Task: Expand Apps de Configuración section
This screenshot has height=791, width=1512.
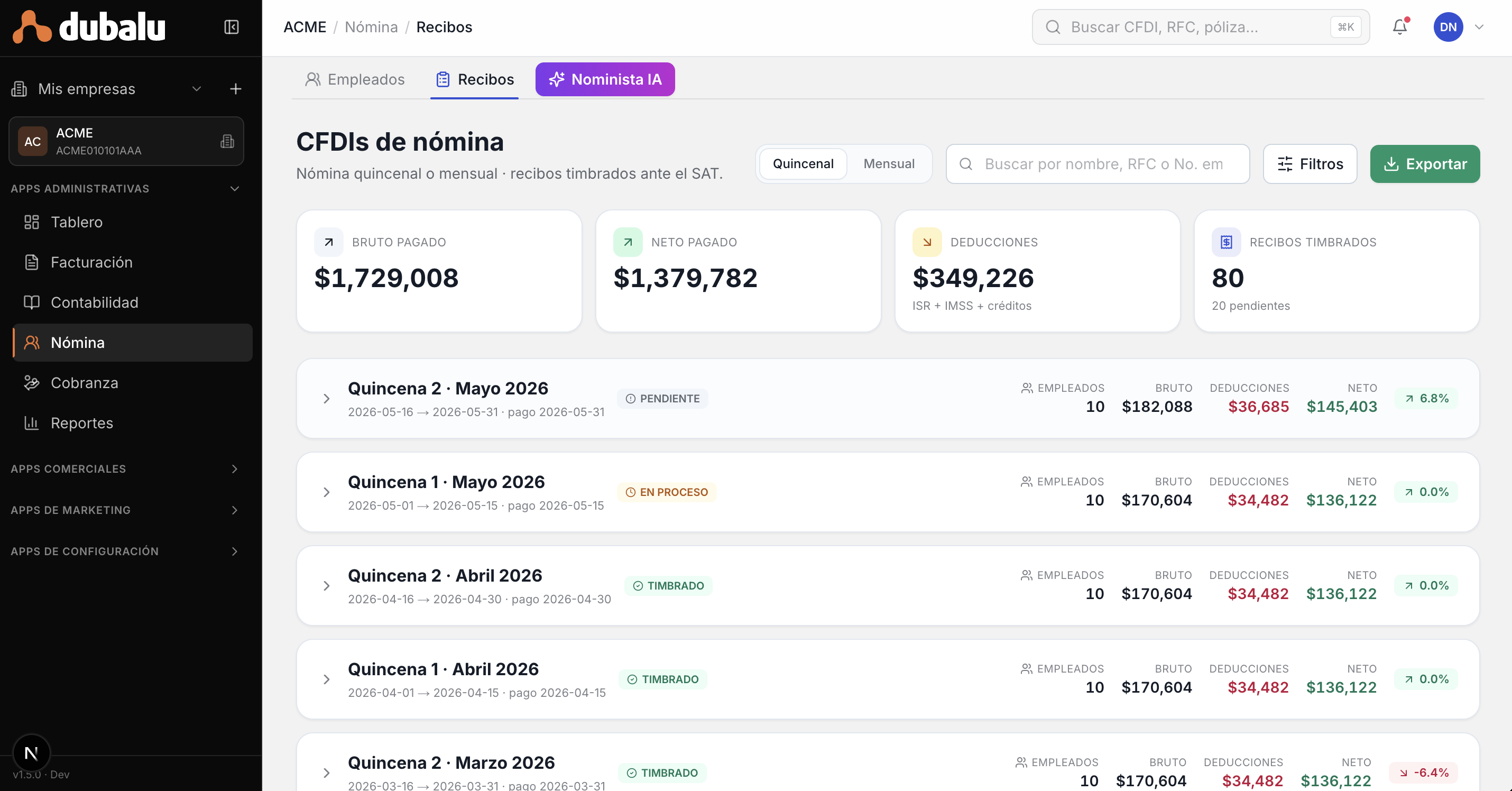Action: pyautogui.click(x=235, y=551)
